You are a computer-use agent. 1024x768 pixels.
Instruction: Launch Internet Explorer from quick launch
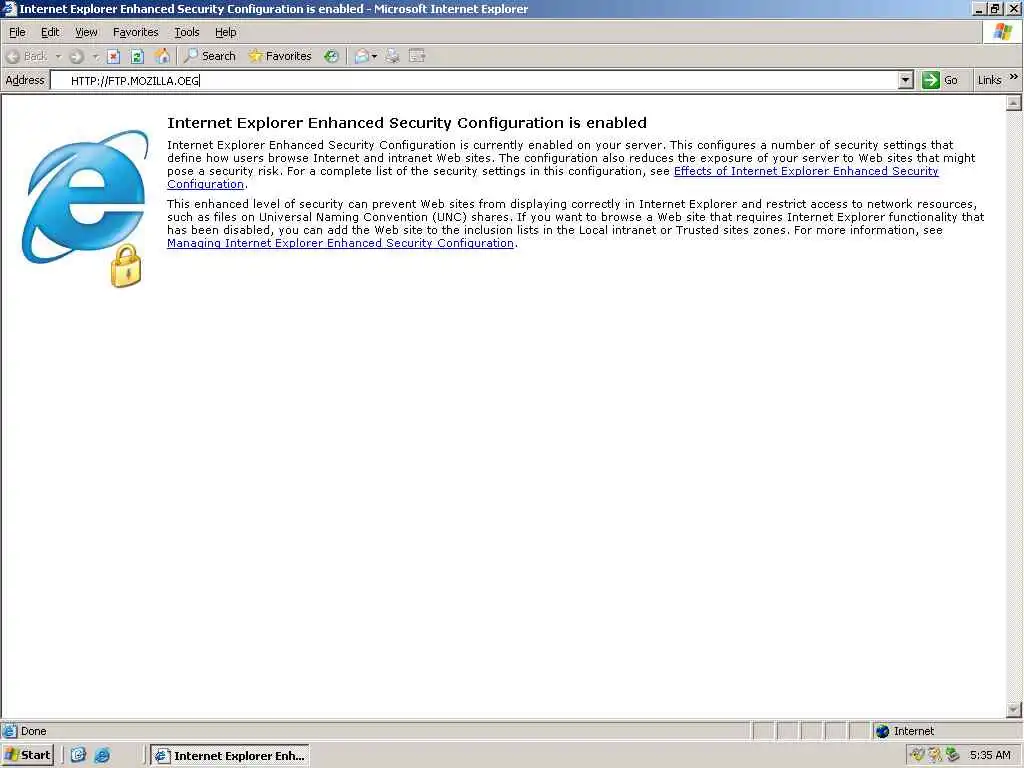pos(102,755)
